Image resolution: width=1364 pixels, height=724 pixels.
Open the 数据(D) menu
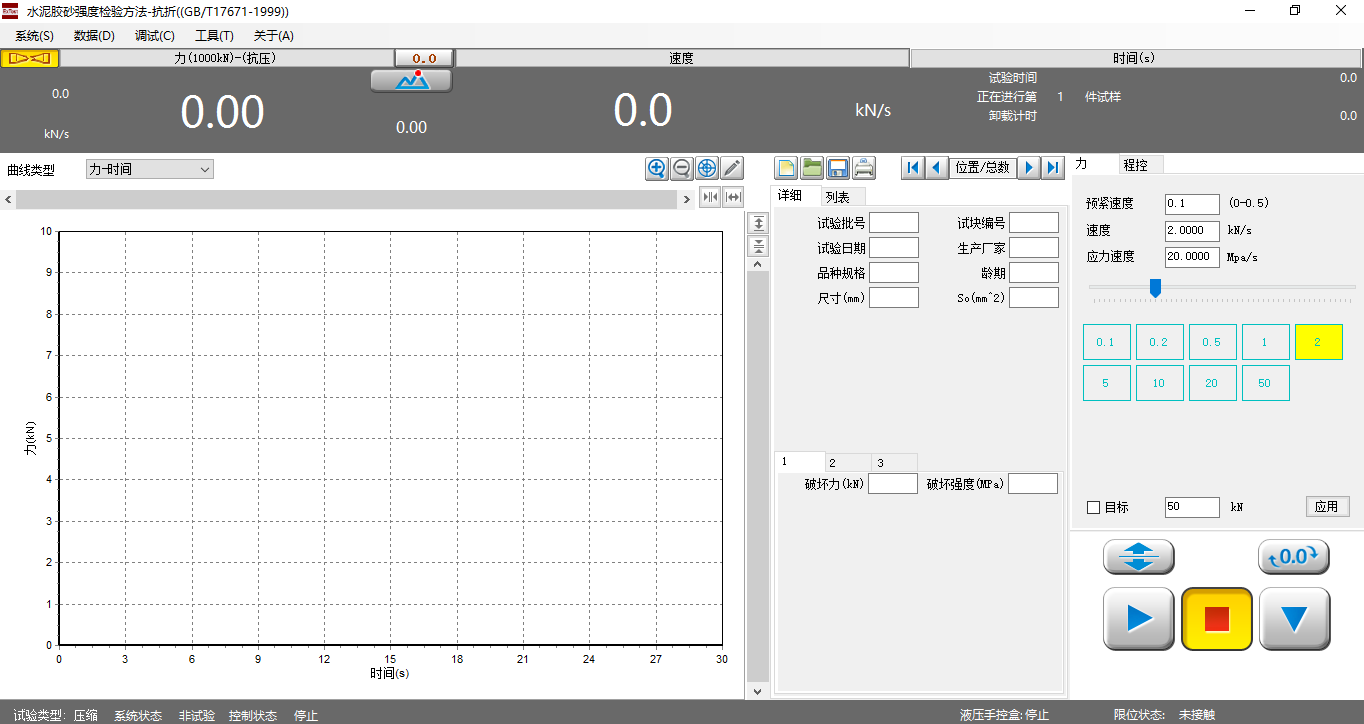pyautogui.click(x=94, y=36)
